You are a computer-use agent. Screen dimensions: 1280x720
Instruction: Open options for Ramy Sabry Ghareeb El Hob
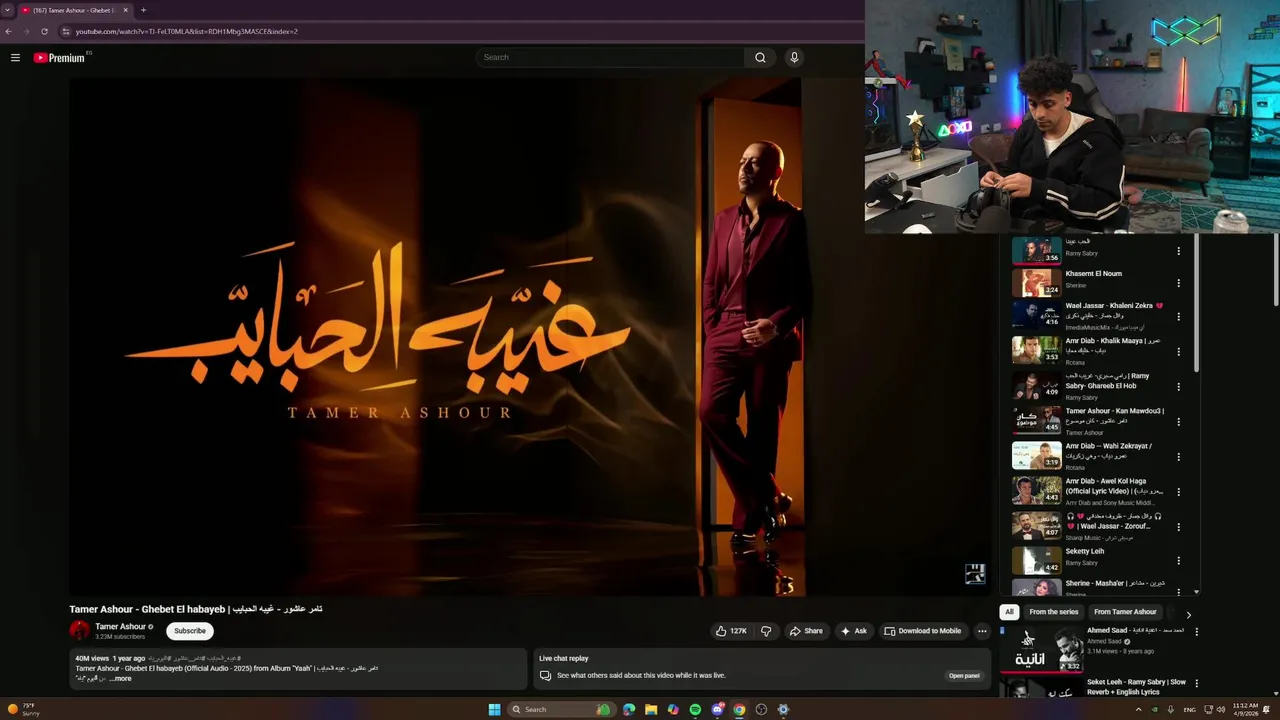pyautogui.click(x=1178, y=386)
